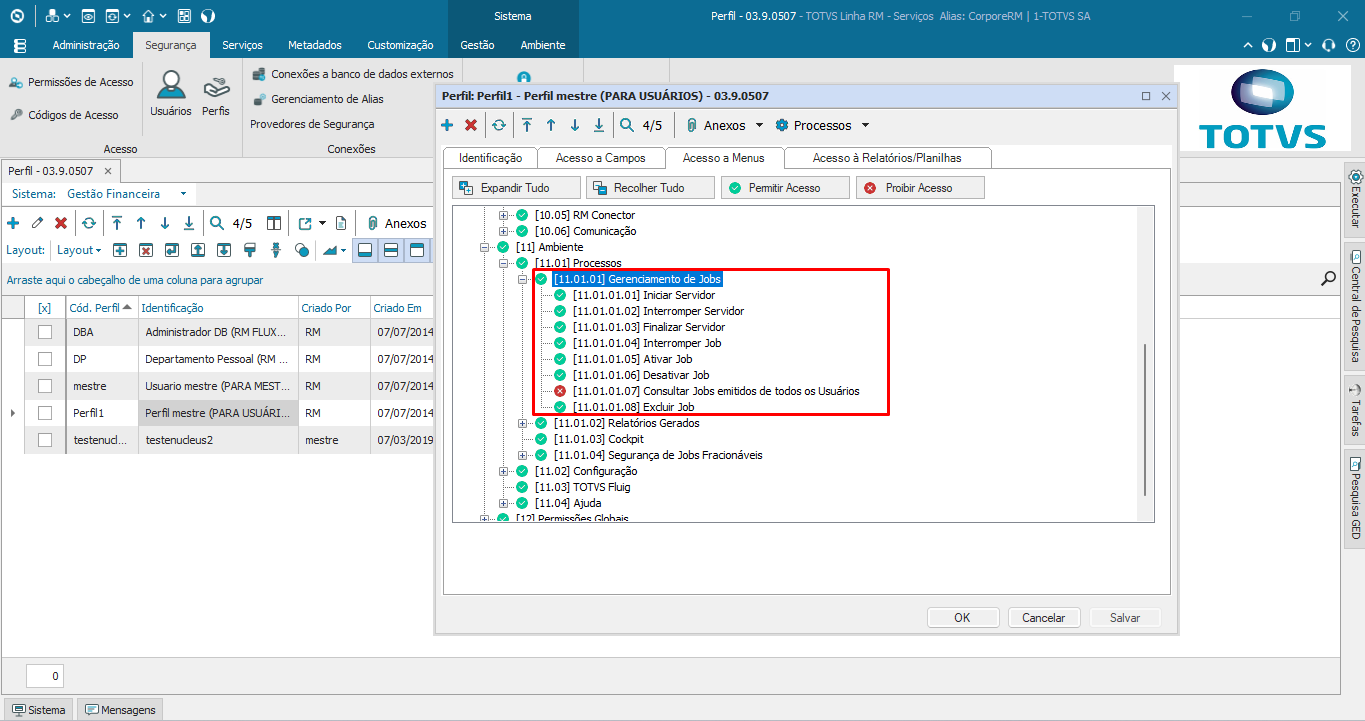Click the Permitir Acesso button
Image resolution: width=1365 pixels, height=721 pixels.
point(785,188)
